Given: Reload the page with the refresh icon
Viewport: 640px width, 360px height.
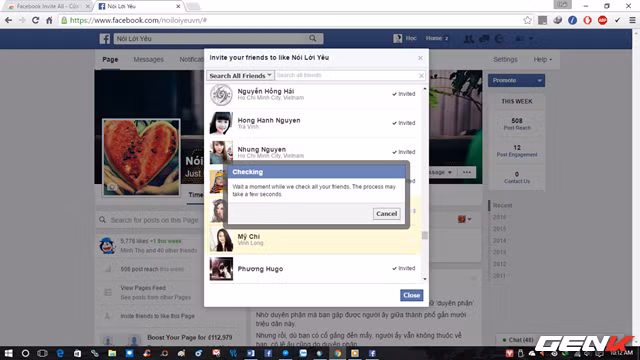Looking at the screenshot, I should coord(36,20).
